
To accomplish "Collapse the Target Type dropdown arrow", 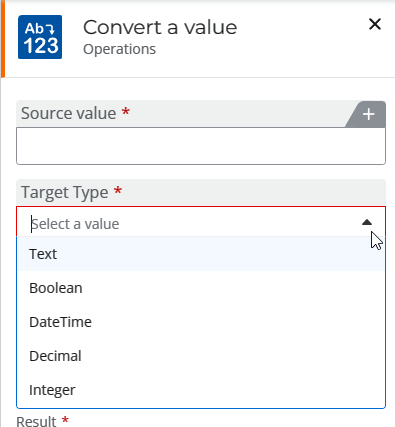I will [367, 222].
